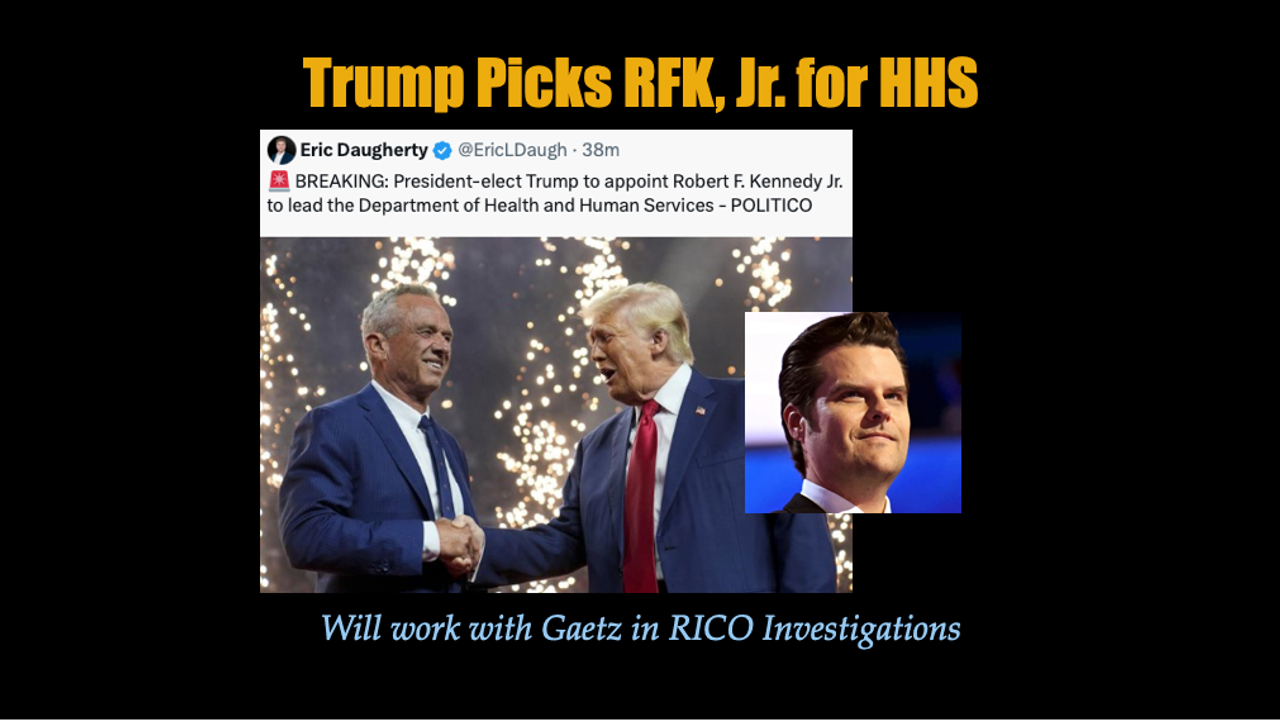Click the 38m tweet timestamp

(x=600, y=150)
